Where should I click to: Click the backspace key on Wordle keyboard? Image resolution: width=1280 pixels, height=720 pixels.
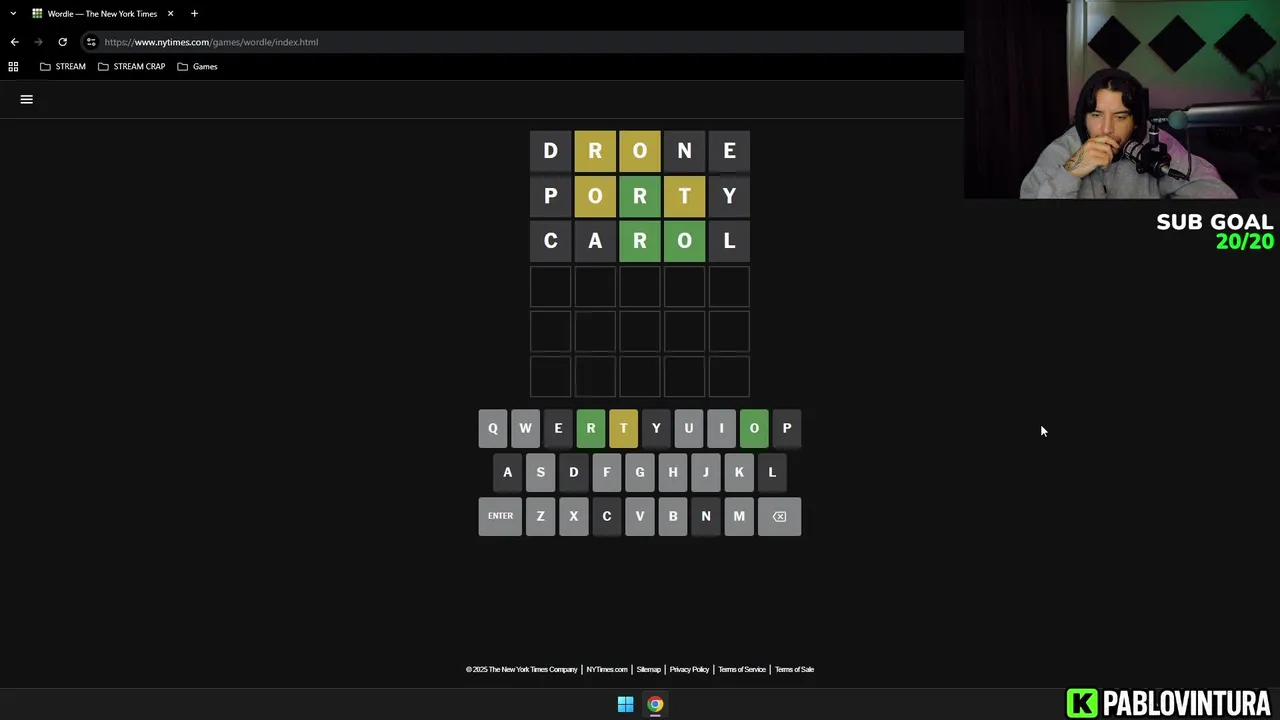(779, 516)
